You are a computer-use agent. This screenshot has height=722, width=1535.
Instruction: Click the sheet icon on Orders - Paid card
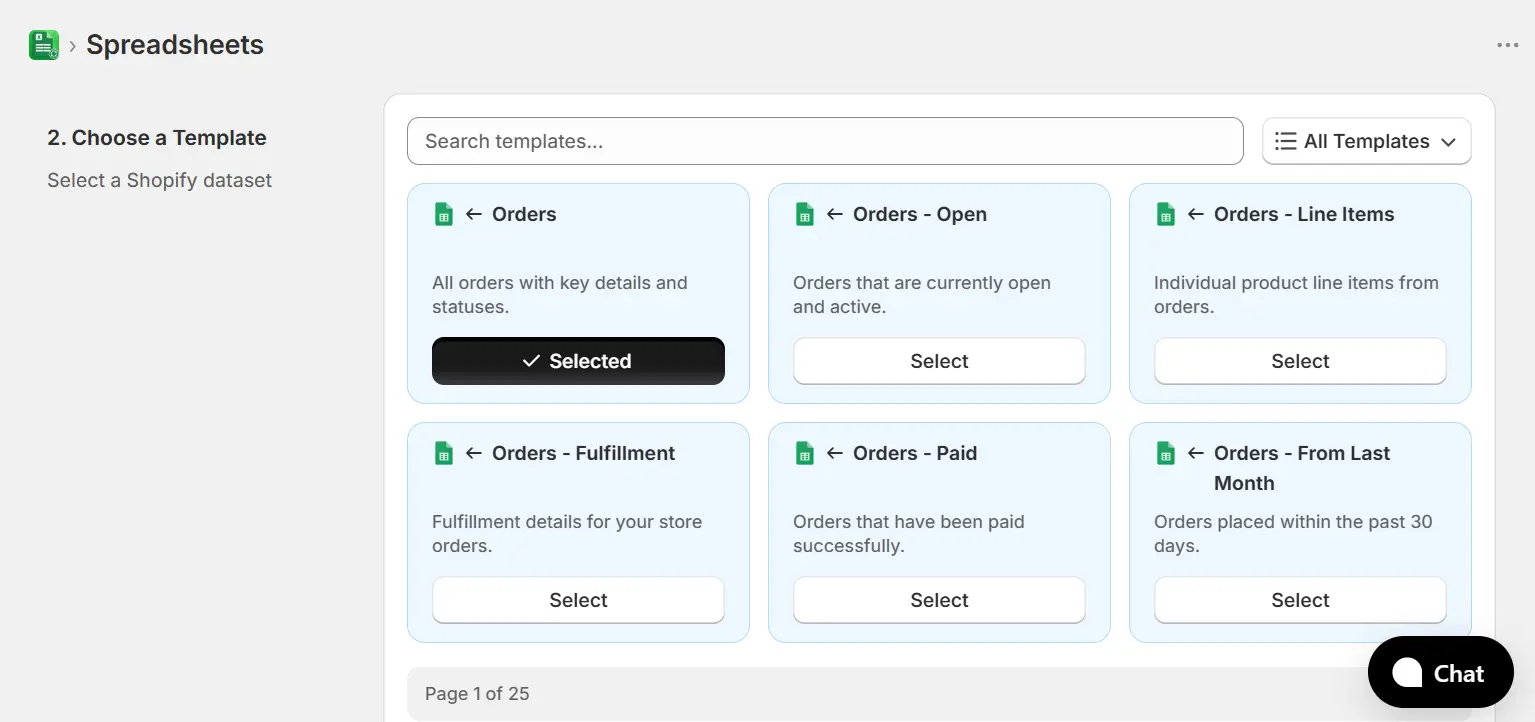(805, 453)
